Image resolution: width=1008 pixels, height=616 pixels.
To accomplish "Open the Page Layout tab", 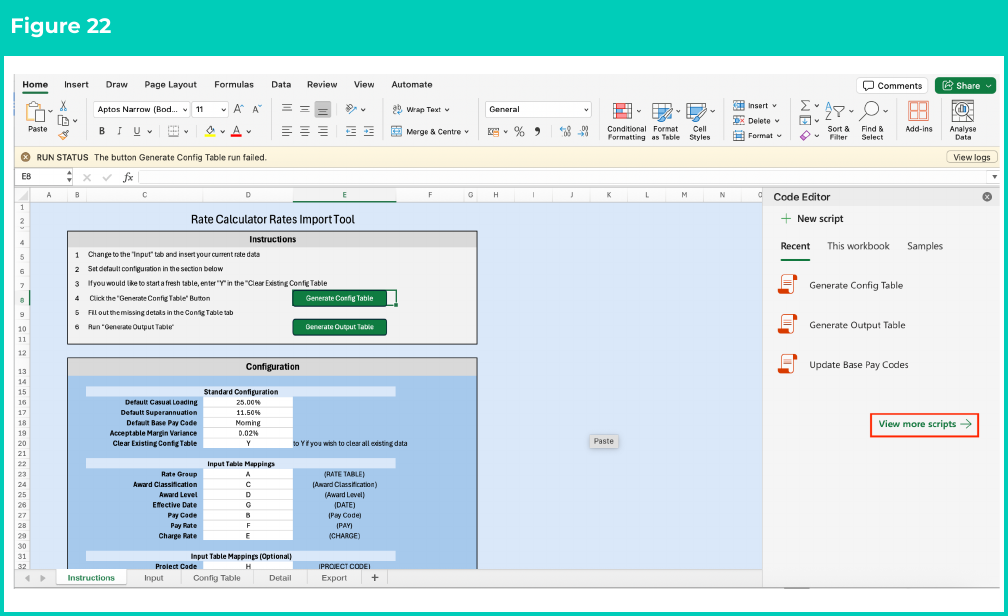I will click(170, 84).
